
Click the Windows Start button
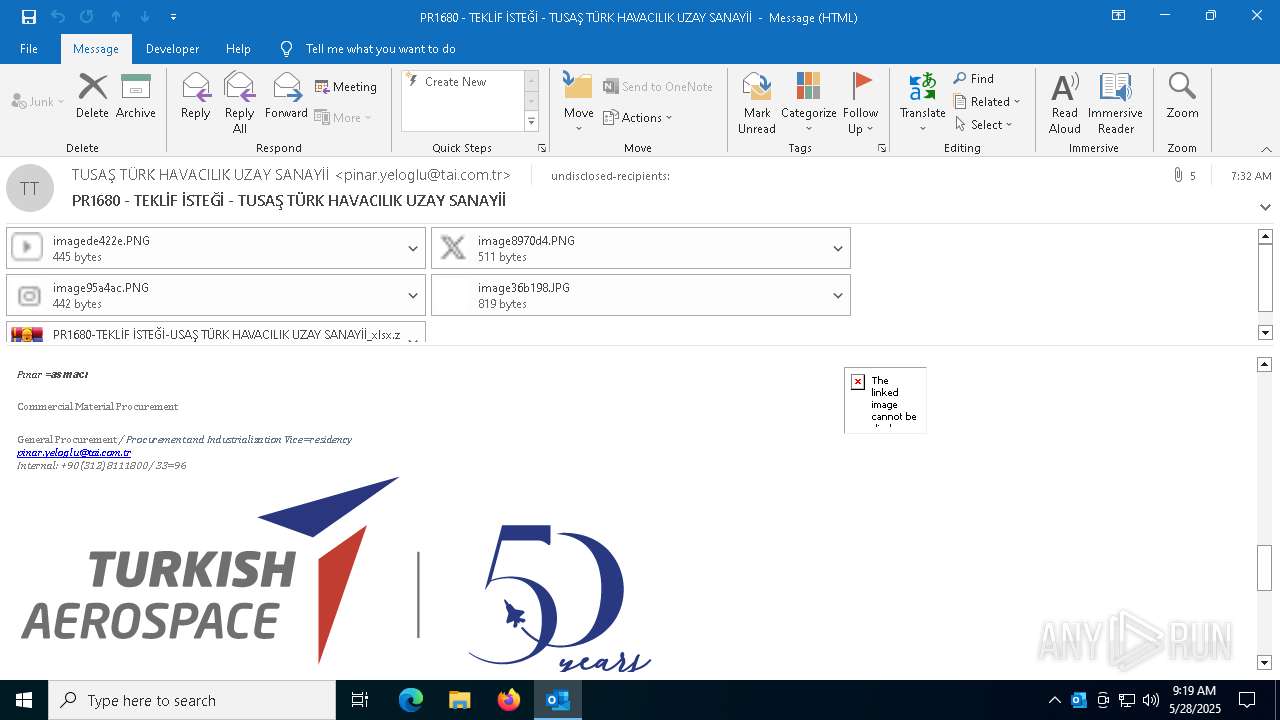pyautogui.click(x=24, y=700)
